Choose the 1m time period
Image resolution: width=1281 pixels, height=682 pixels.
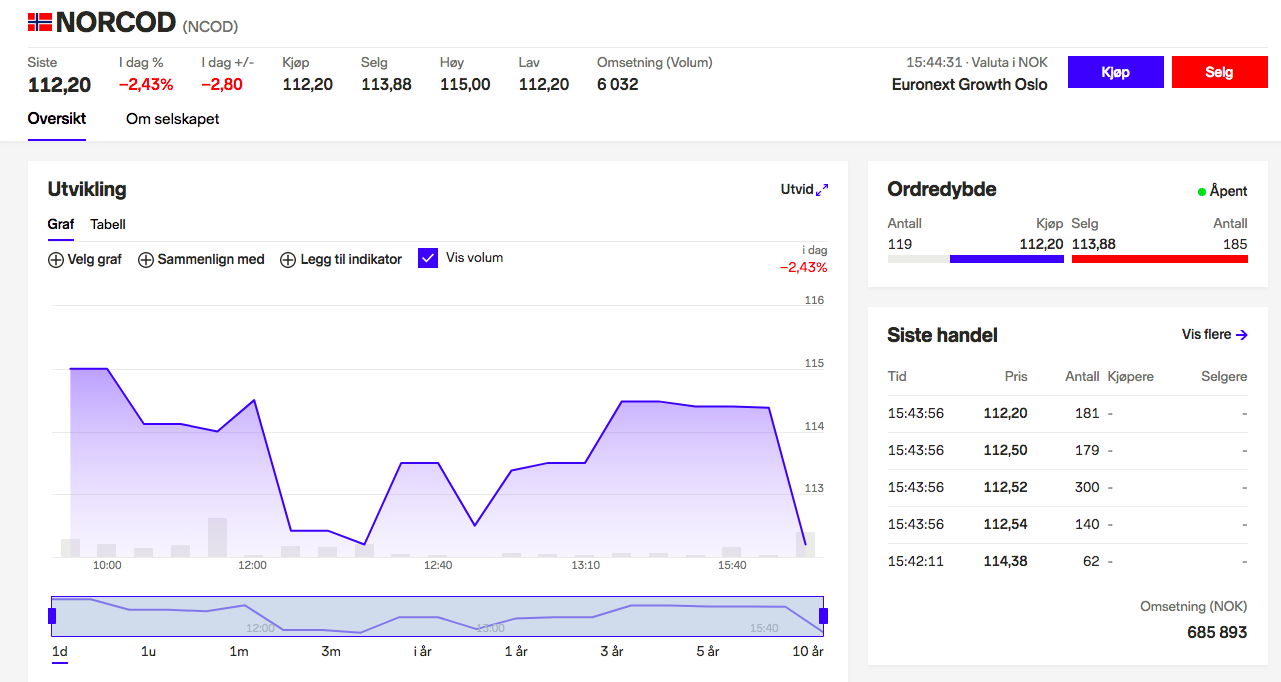point(239,652)
